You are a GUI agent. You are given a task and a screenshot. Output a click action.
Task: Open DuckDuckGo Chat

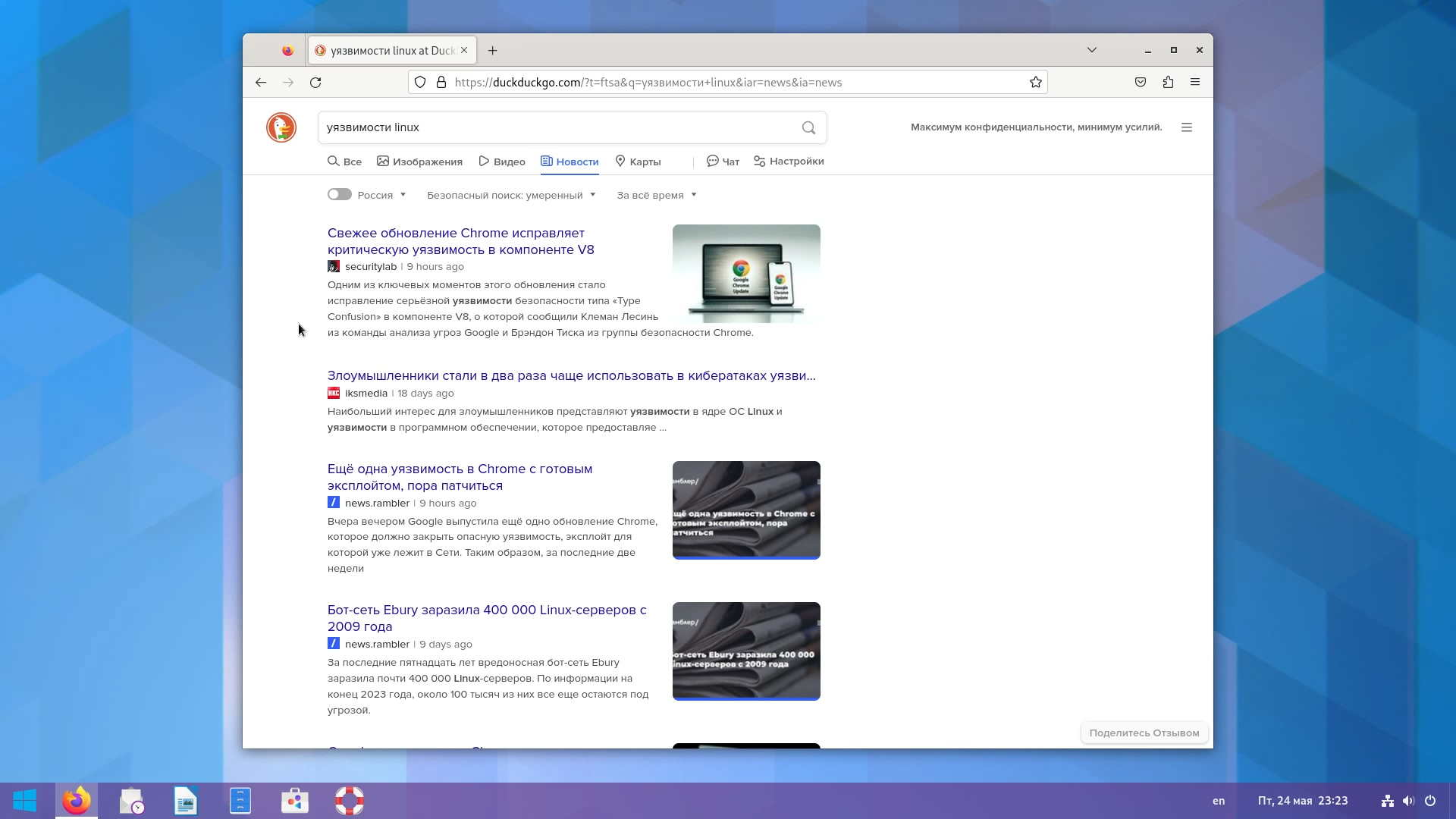pos(721,161)
